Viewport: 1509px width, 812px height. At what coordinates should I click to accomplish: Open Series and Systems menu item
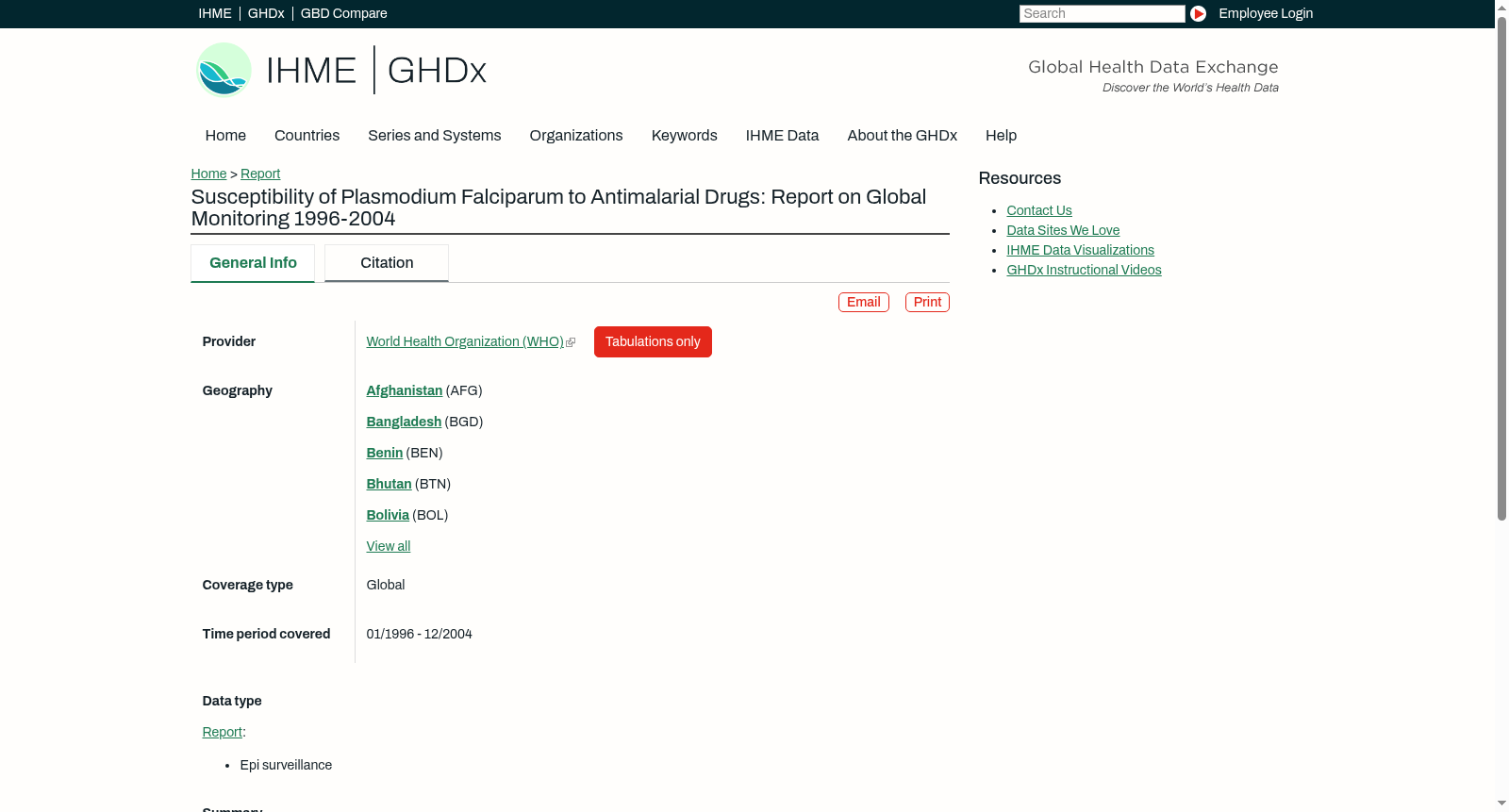(435, 136)
